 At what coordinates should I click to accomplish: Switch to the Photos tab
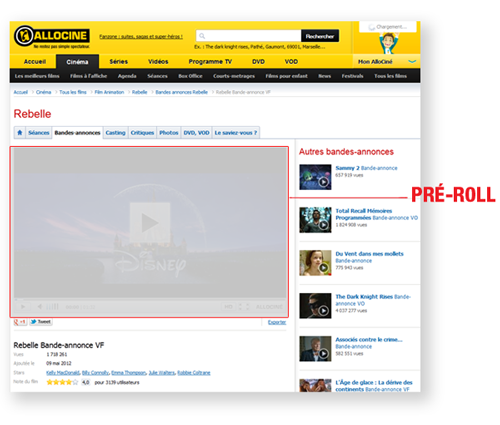point(169,133)
